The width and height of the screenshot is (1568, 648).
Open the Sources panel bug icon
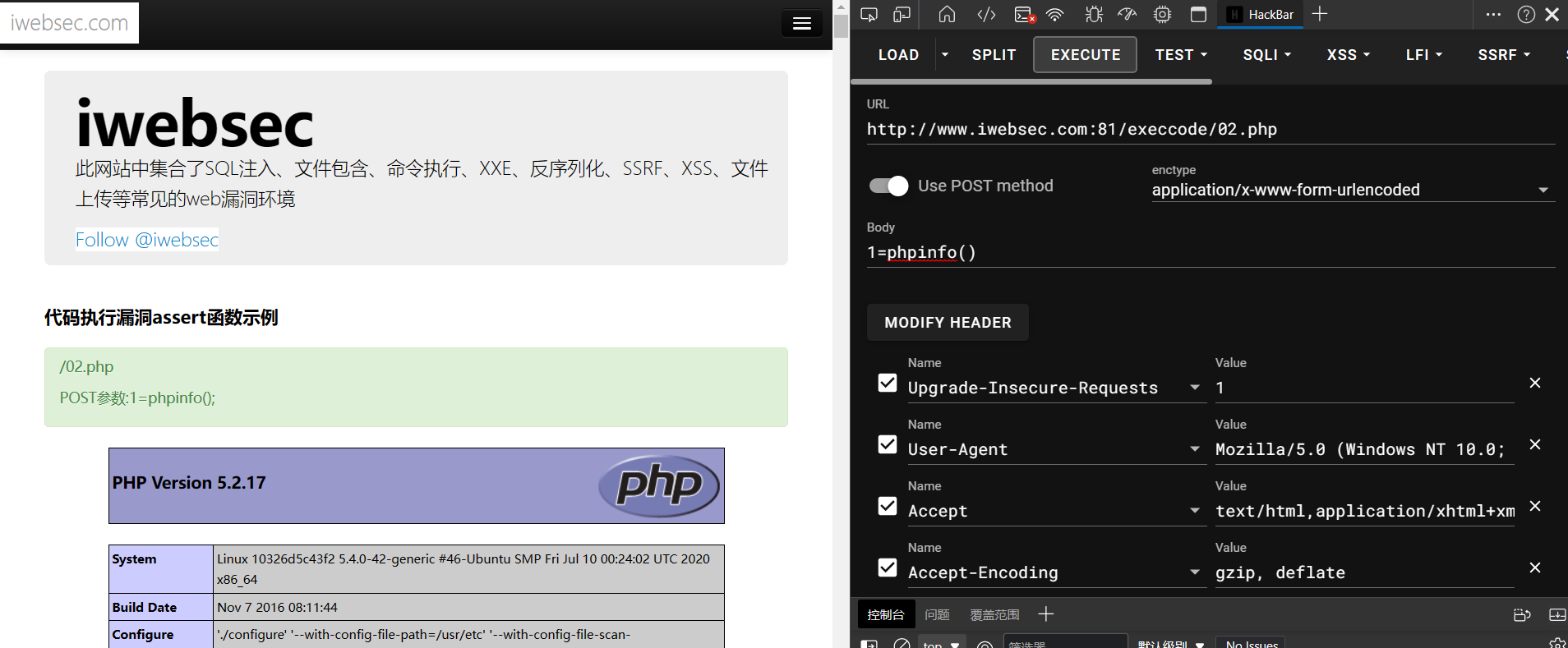coord(1094,15)
